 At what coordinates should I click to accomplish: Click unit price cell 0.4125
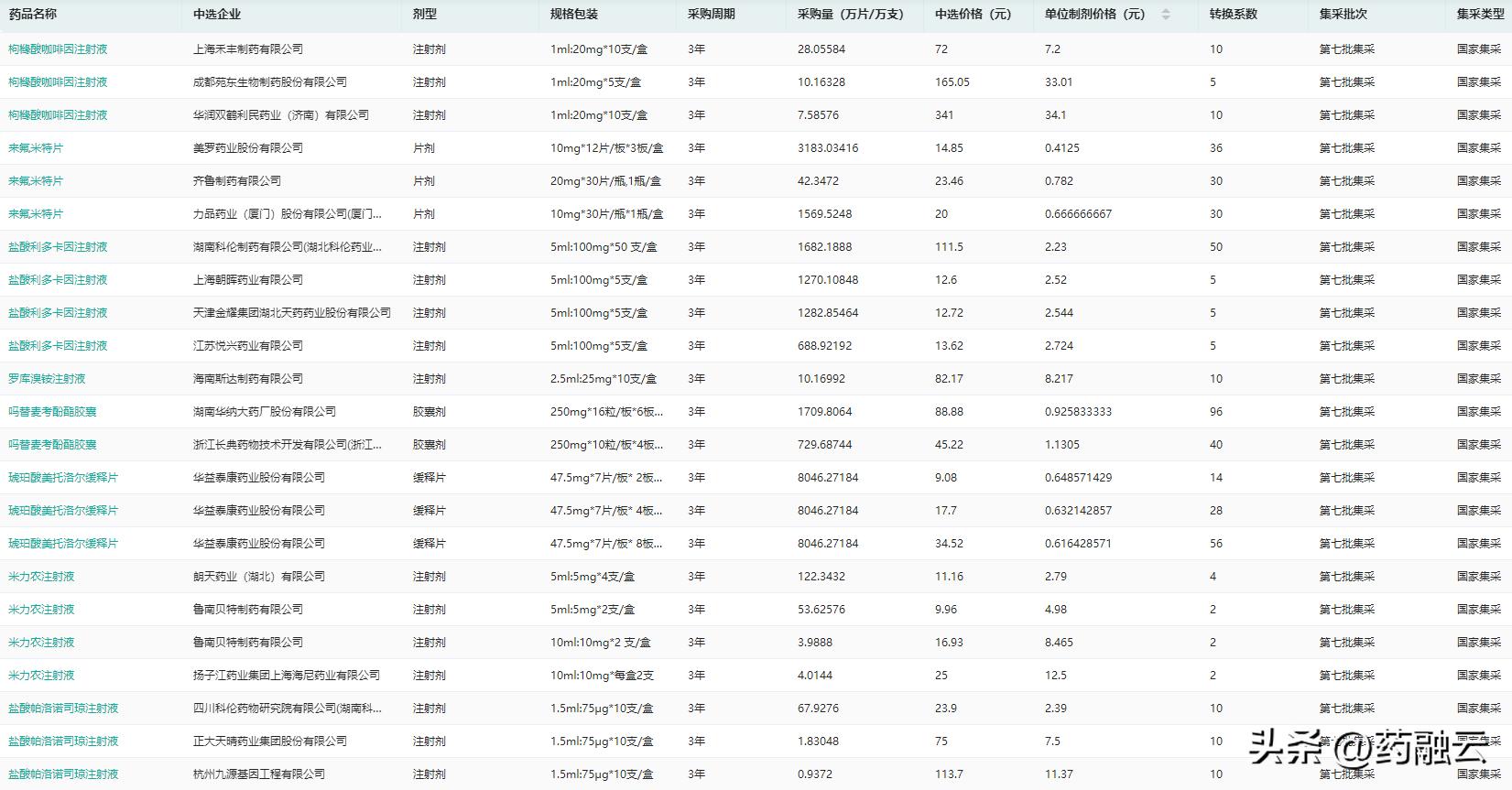1062,148
